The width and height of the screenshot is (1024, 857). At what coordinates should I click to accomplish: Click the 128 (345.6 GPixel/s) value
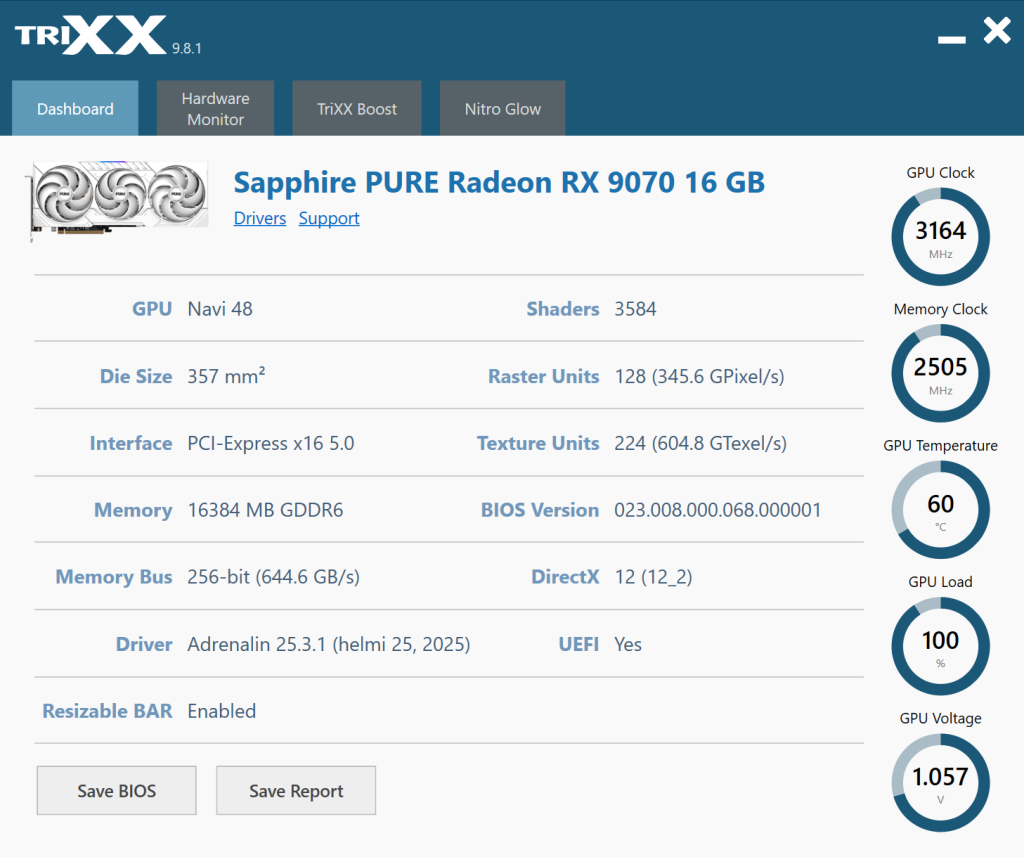699,376
